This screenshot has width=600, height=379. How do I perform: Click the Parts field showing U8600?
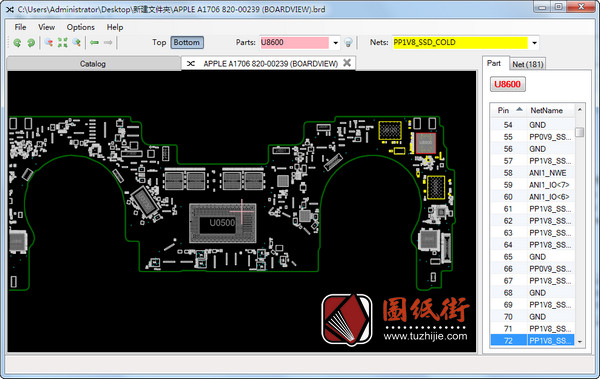pos(294,42)
